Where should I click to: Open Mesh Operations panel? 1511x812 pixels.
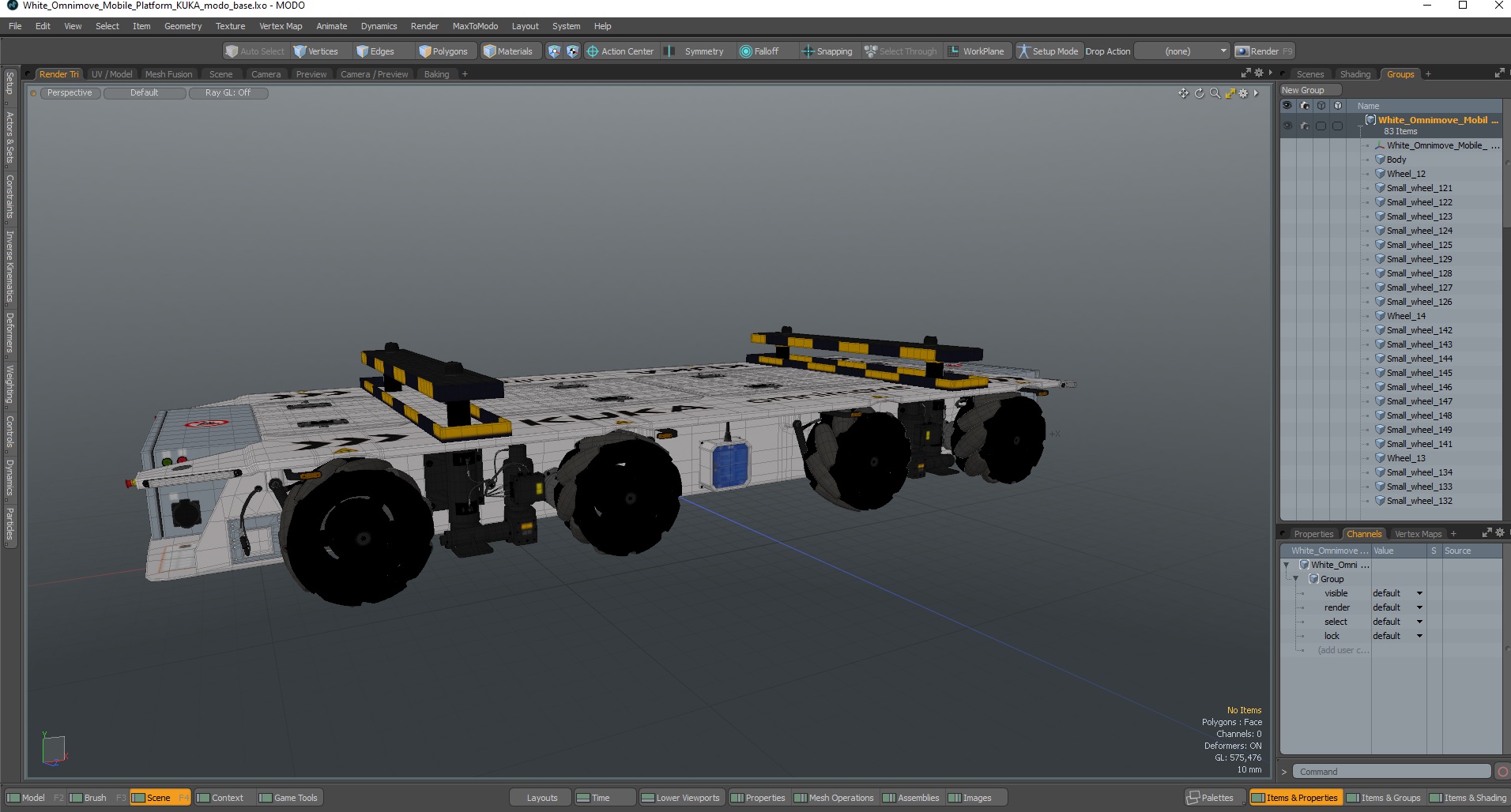834,798
